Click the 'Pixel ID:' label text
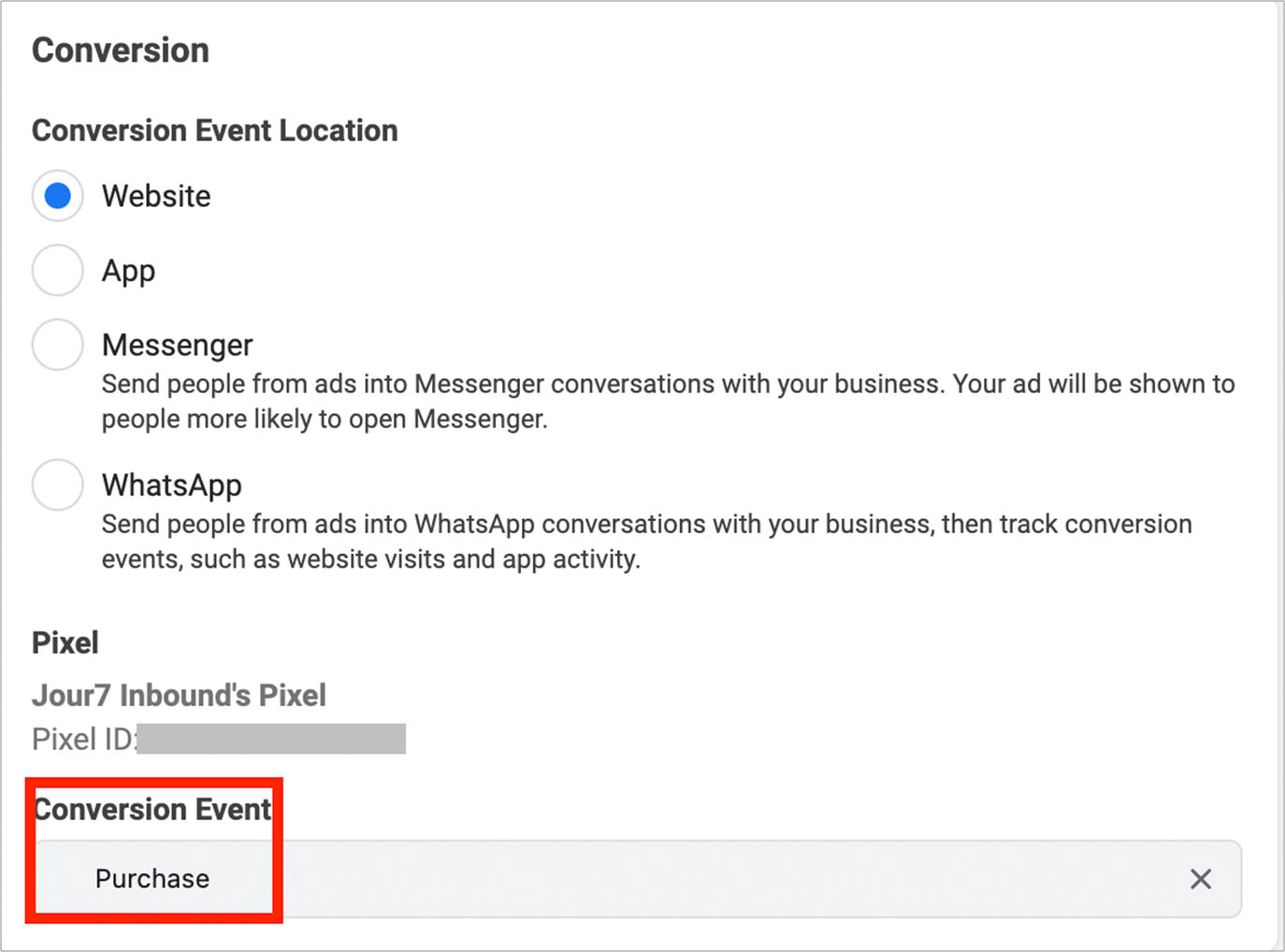This screenshot has height=952, width=1285. (83, 739)
